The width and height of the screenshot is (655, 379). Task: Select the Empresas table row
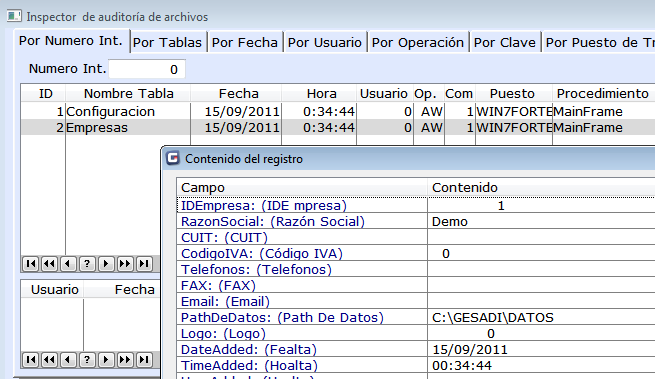pos(338,127)
